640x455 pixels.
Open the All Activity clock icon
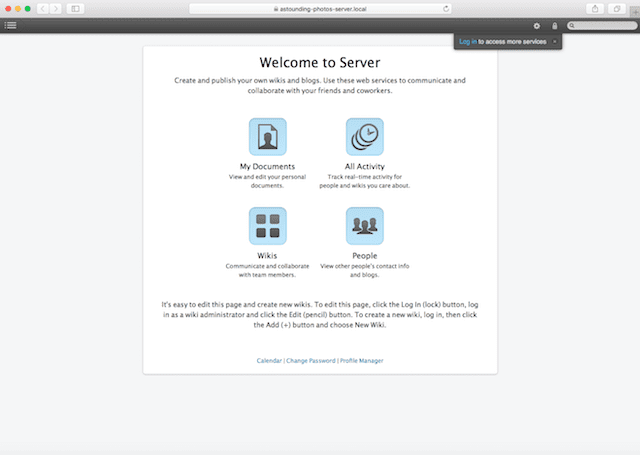coord(364,137)
